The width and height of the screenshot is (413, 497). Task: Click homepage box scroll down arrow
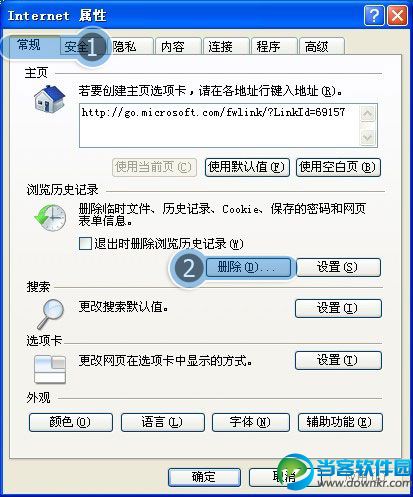(x=367, y=137)
